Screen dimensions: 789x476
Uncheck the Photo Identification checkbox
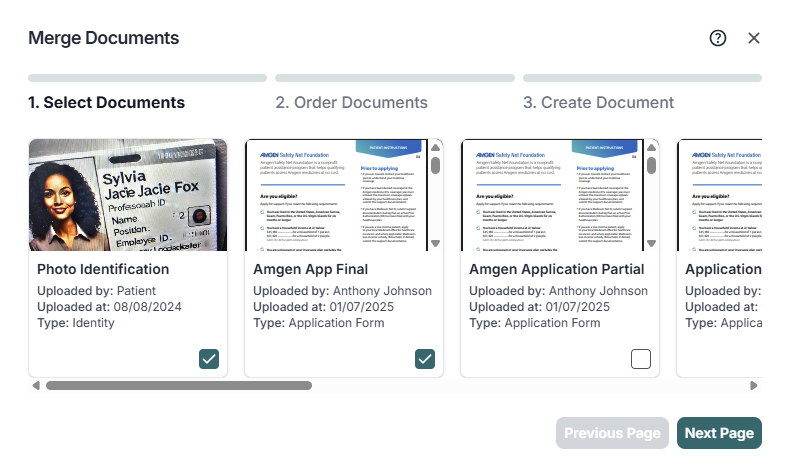click(209, 359)
